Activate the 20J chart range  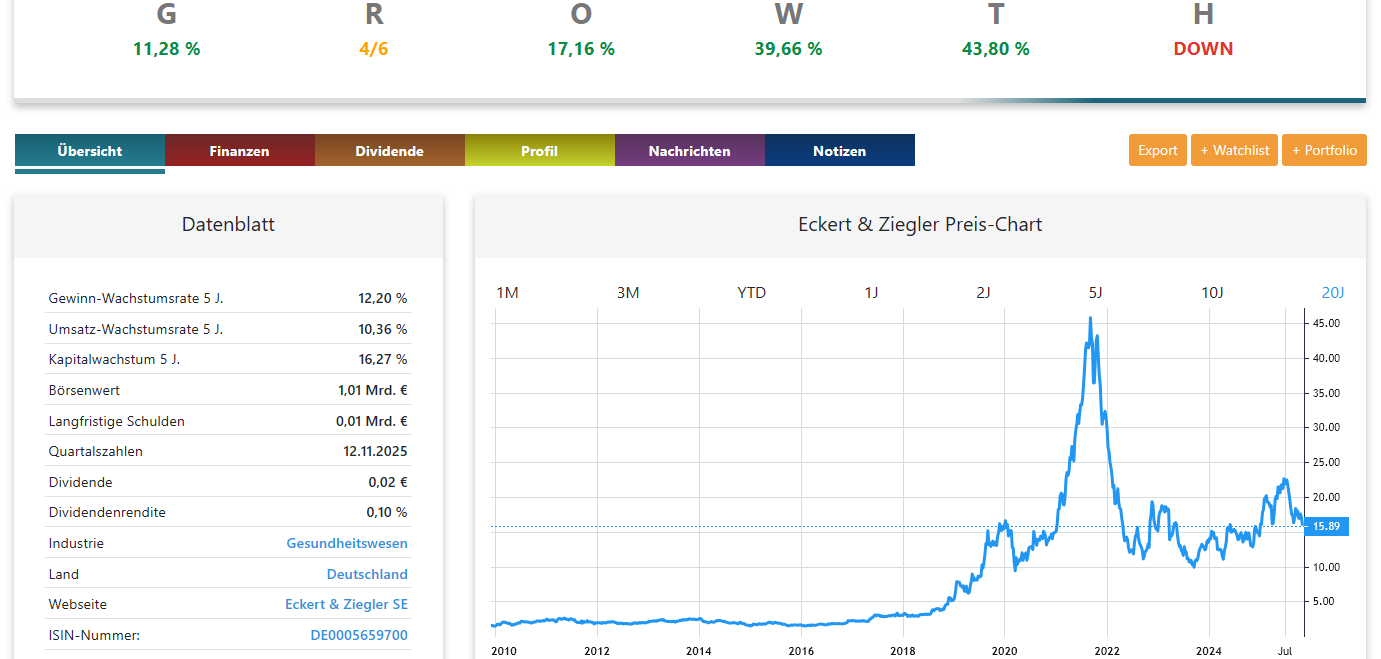point(1333,293)
